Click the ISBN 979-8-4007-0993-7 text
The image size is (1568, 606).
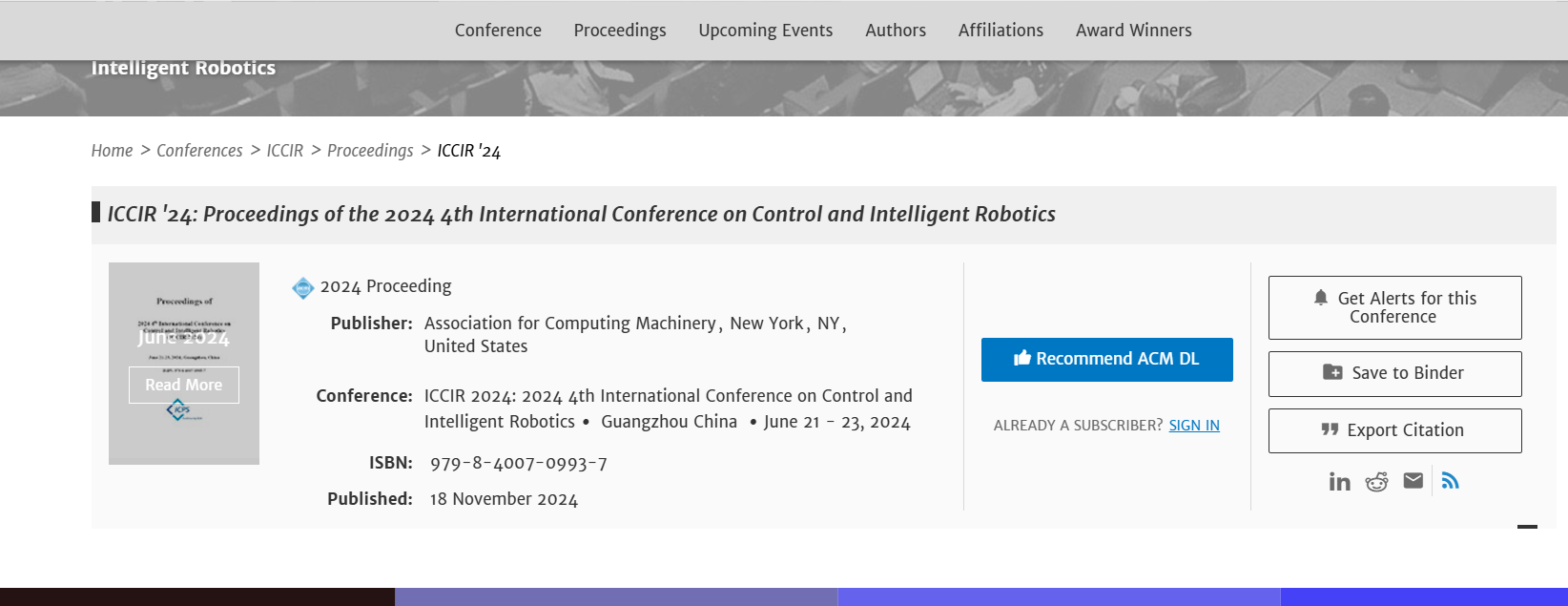click(x=519, y=464)
